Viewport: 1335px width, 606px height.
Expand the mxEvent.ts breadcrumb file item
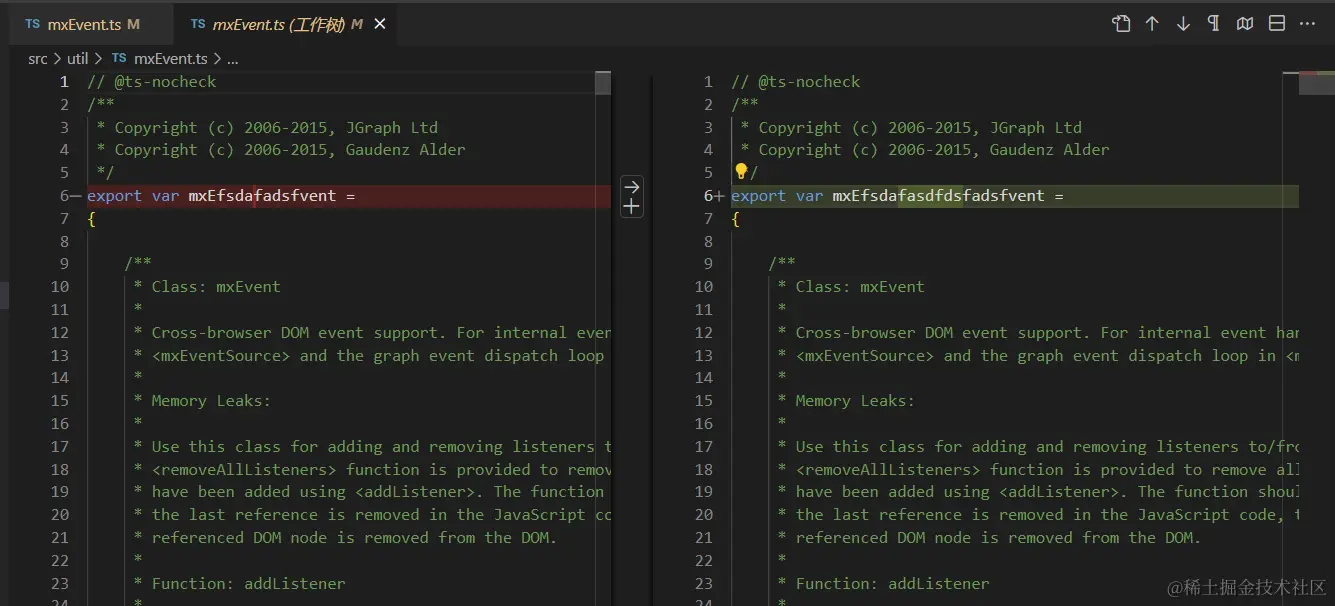[170, 59]
